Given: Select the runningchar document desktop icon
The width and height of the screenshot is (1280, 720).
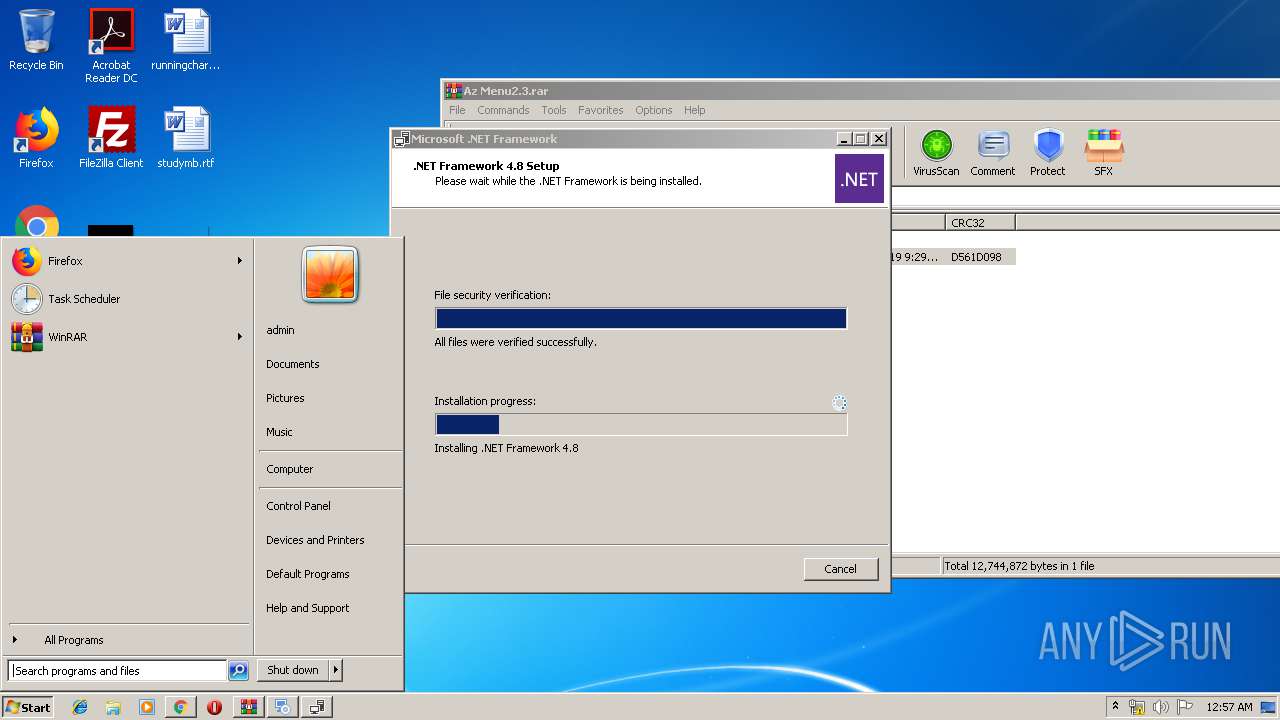Looking at the screenshot, I should [186, 40].
